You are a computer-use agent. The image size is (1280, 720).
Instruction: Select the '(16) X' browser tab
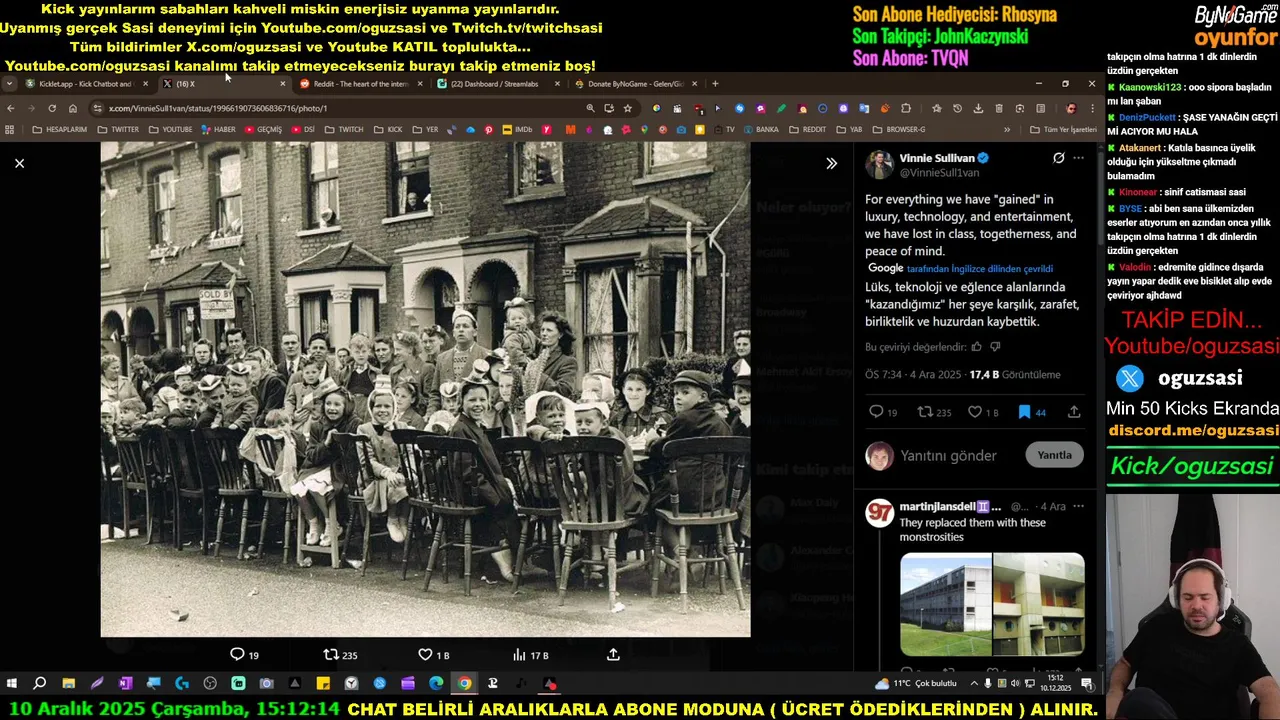coord(222,84)
